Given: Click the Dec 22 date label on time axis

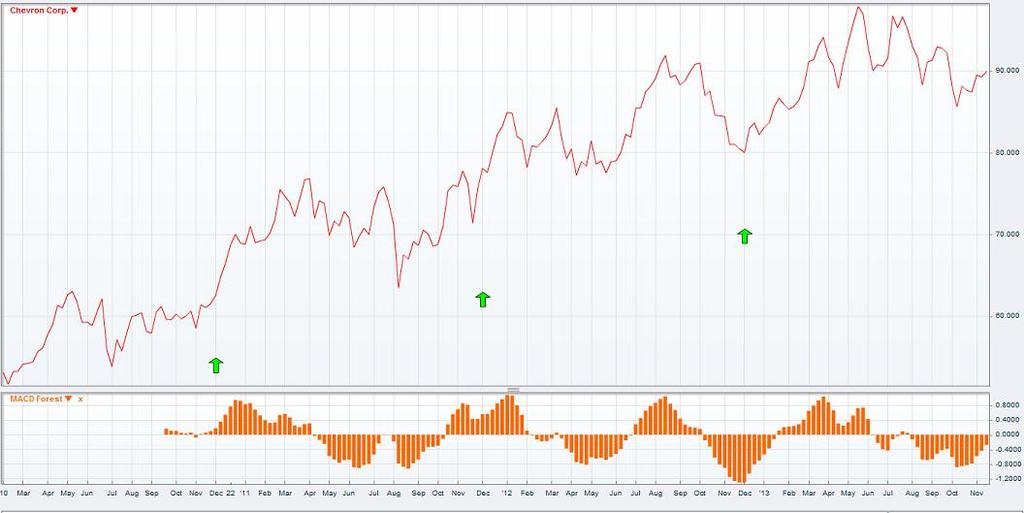Looking at the screenshot, I should click(223, 493).
